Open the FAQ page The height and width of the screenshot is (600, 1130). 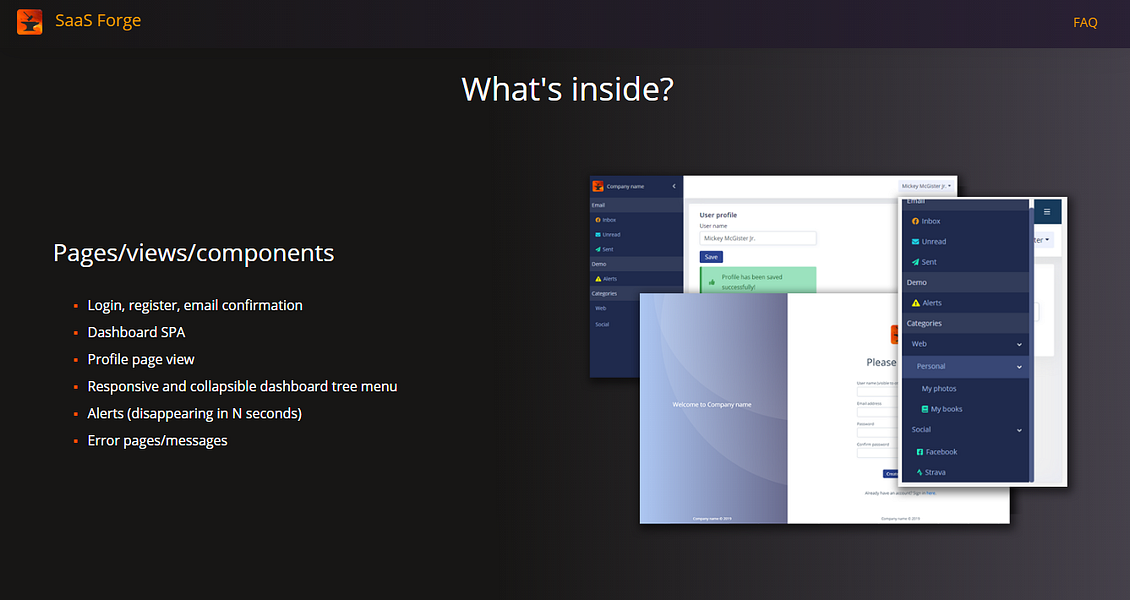coord(1085,21)
